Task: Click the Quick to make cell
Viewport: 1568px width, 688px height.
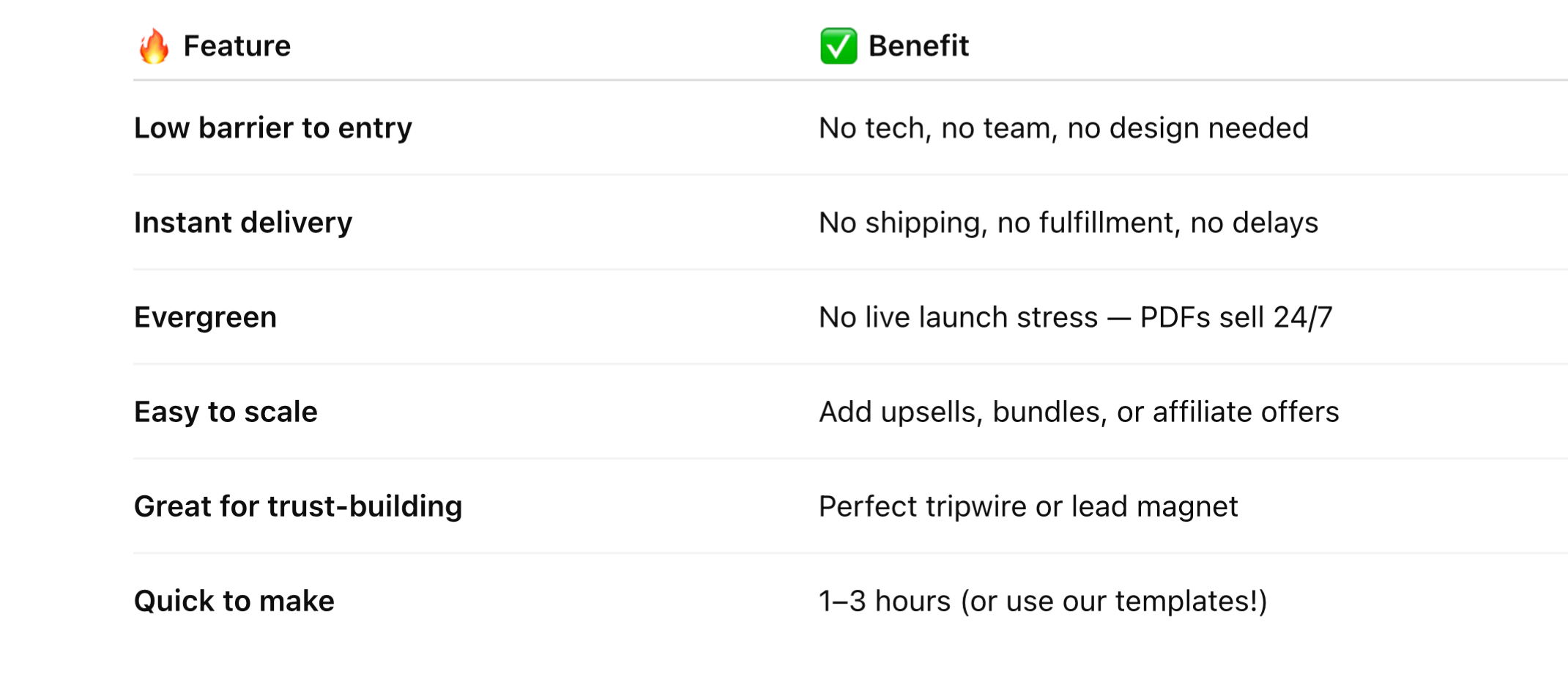Action: point(234,601)
